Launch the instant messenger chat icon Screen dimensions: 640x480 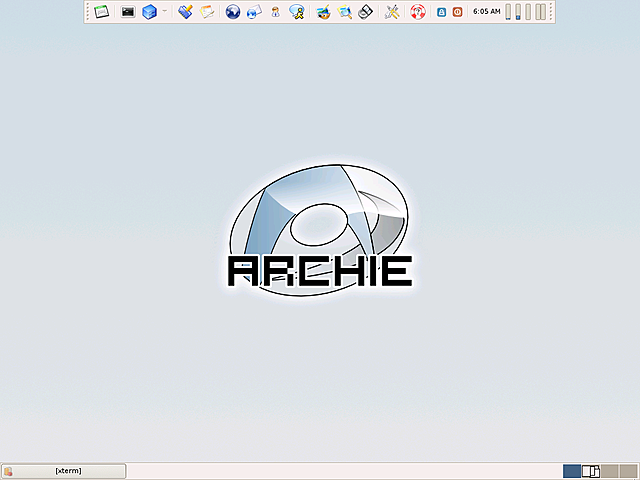point(297,12)
